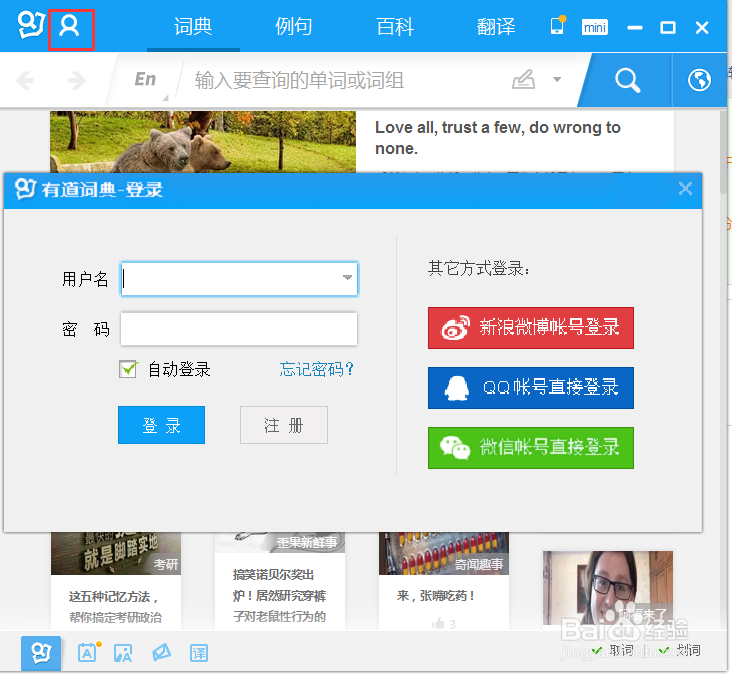732x678 pixels.
Task: Go forward with the right arrow
Action: [x=77, y=80]
